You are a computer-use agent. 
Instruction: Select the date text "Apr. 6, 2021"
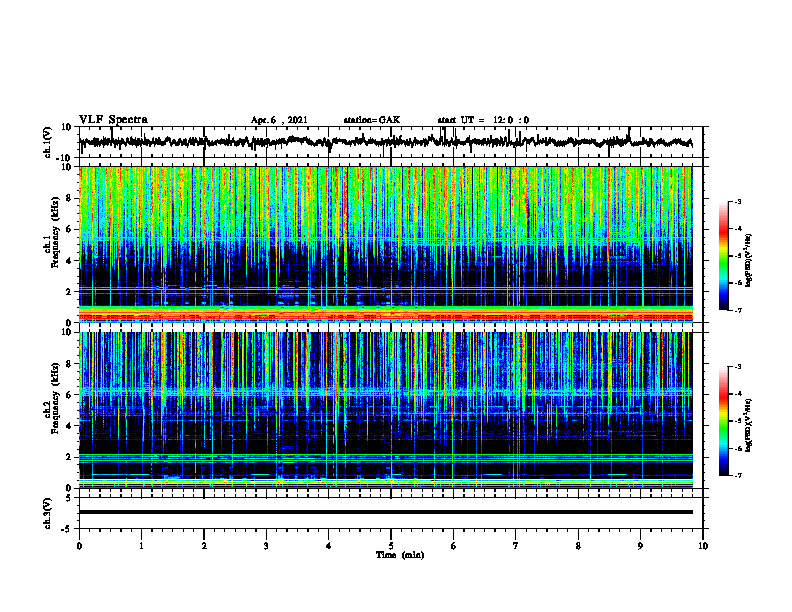pyautogui.click(x=279, y=120)
